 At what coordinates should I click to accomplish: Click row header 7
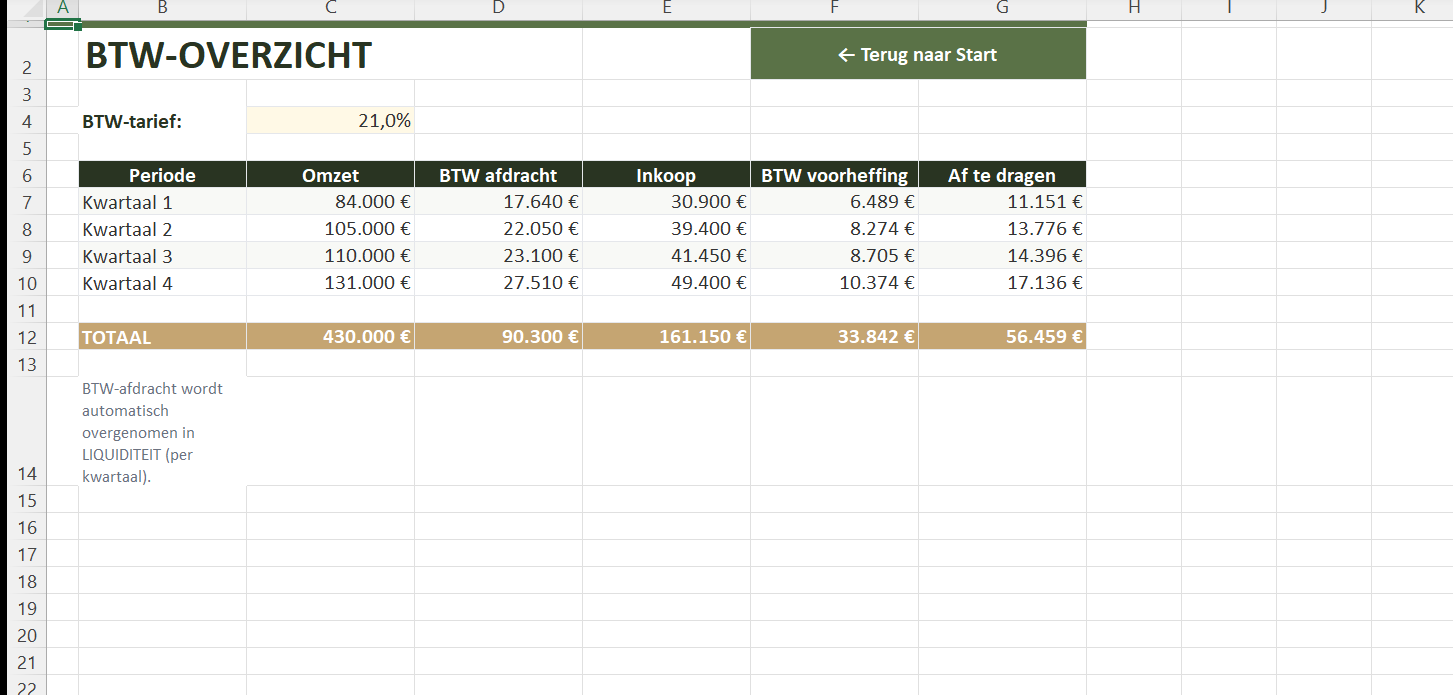tap(27, 202)
